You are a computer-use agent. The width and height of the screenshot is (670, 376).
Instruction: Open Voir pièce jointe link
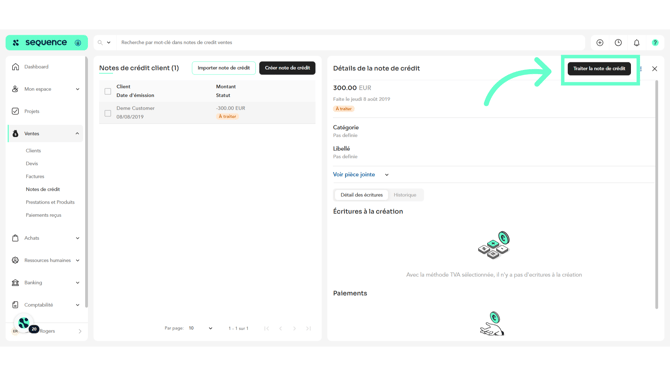(354, 174)
